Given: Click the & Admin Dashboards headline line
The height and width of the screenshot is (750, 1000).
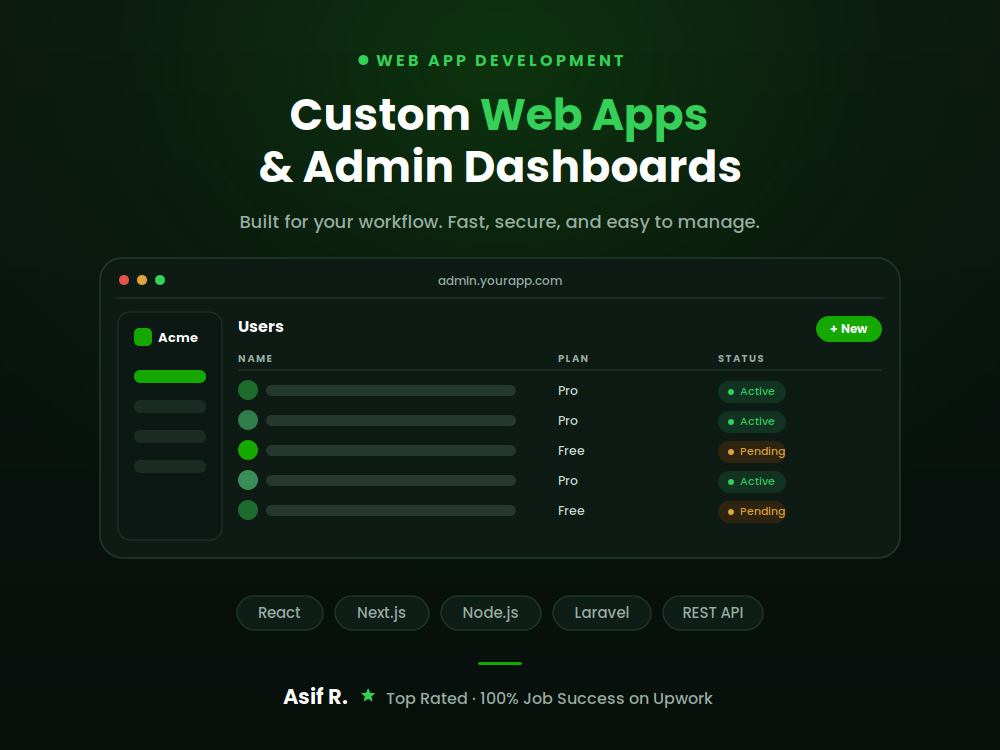Looking at the screenshot, I should pyautogui.click(x=500, y=166).
